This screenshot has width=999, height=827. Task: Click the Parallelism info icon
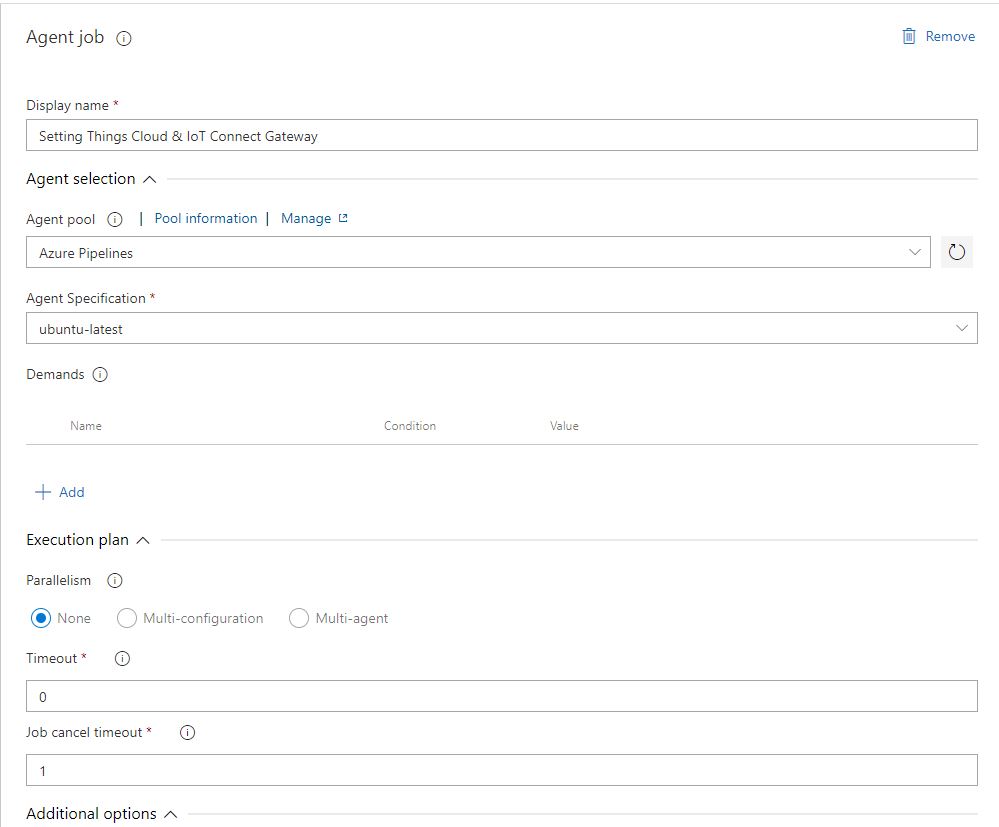tap(114, 581)
